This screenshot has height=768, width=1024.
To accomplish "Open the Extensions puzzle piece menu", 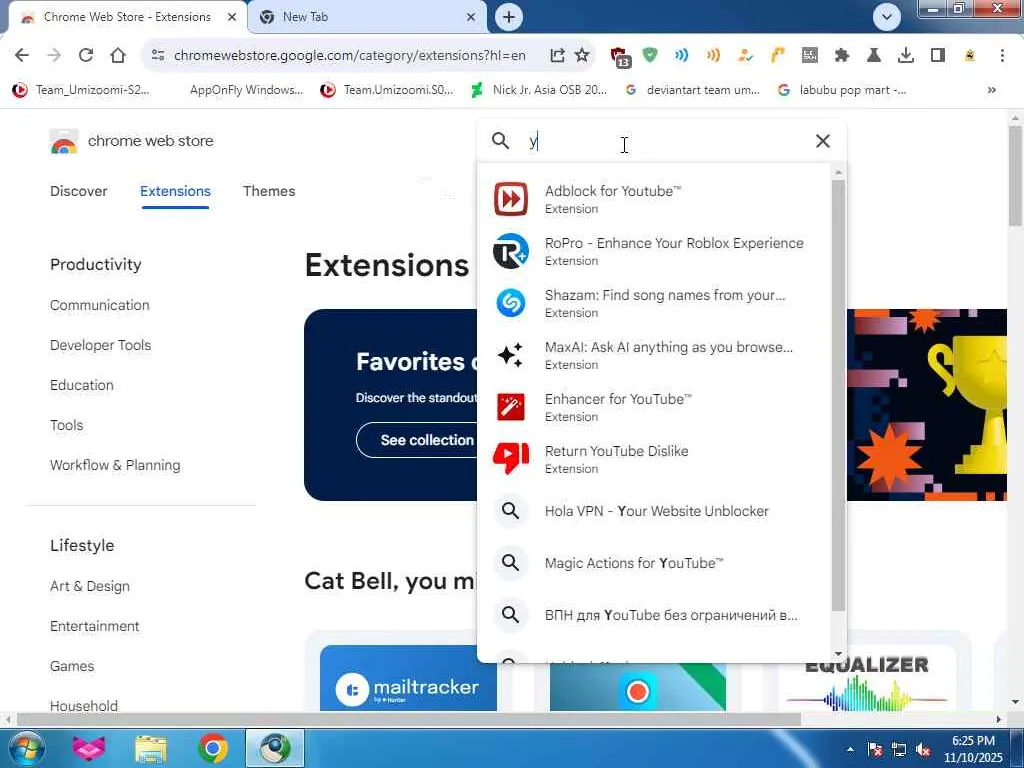I will pyautogui.click(x=842, y=56).
